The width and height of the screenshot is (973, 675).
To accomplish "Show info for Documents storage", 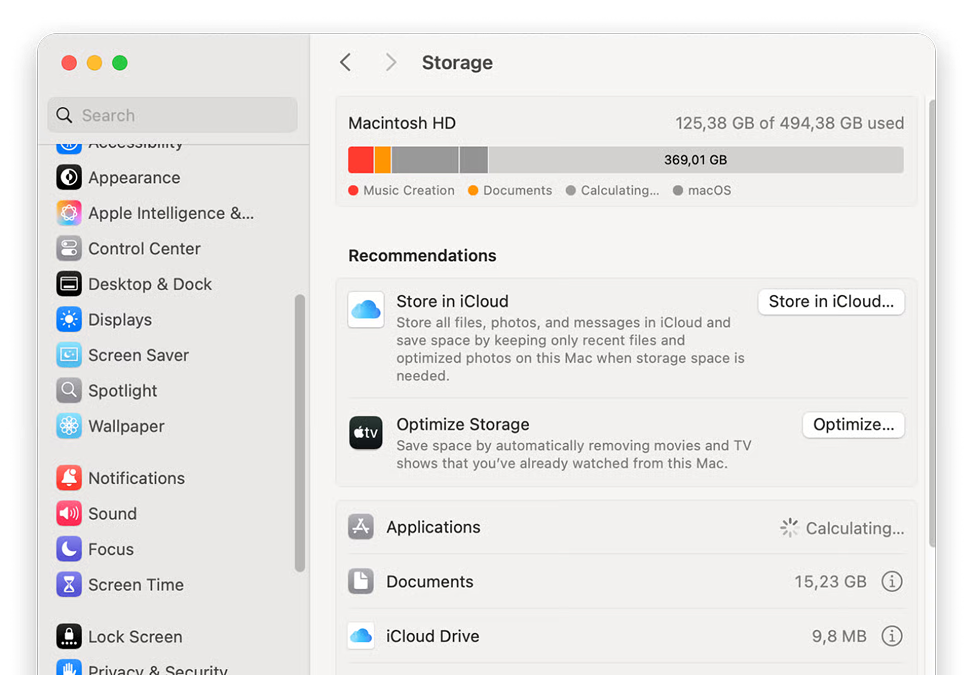I will point(891,582).
